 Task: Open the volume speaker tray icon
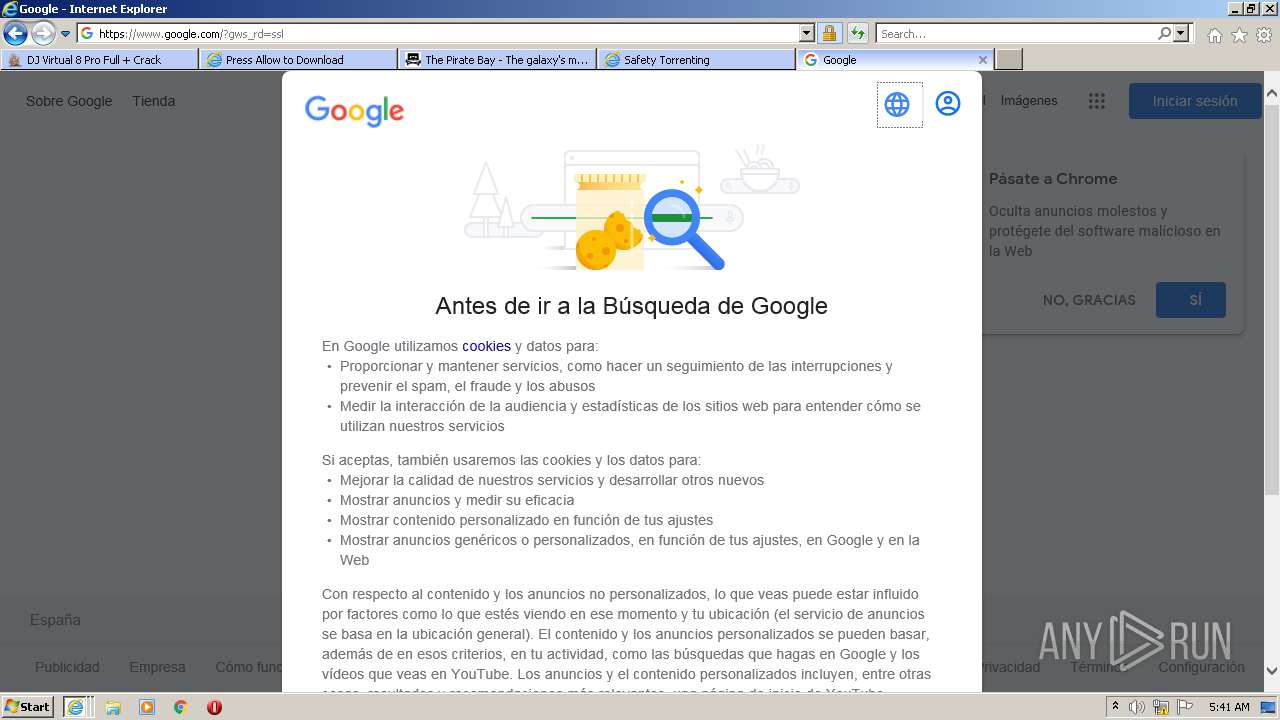[1137, 707]
